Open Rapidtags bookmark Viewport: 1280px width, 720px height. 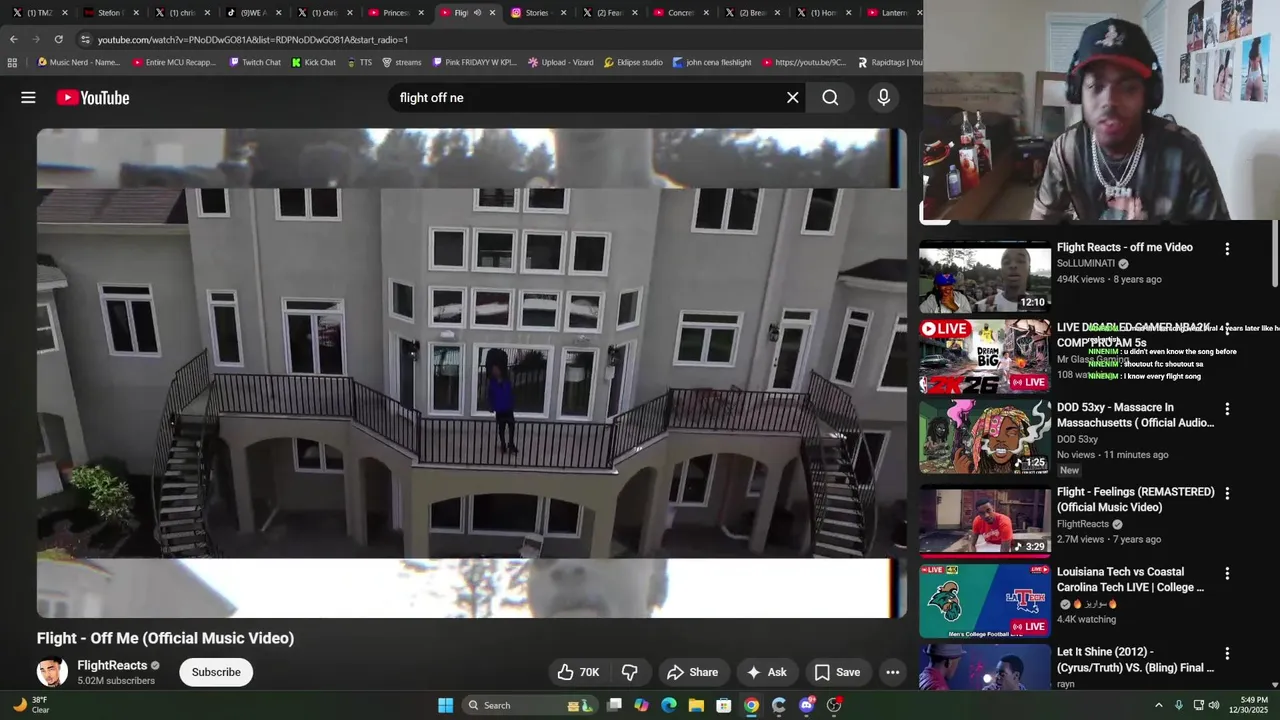click(x=890, y=62)
